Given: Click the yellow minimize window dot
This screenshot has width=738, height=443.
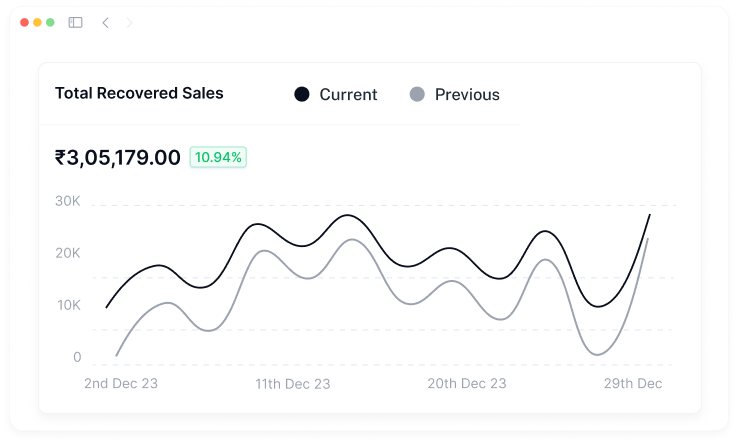Looking at the screenshot, I should coord(38,22).
